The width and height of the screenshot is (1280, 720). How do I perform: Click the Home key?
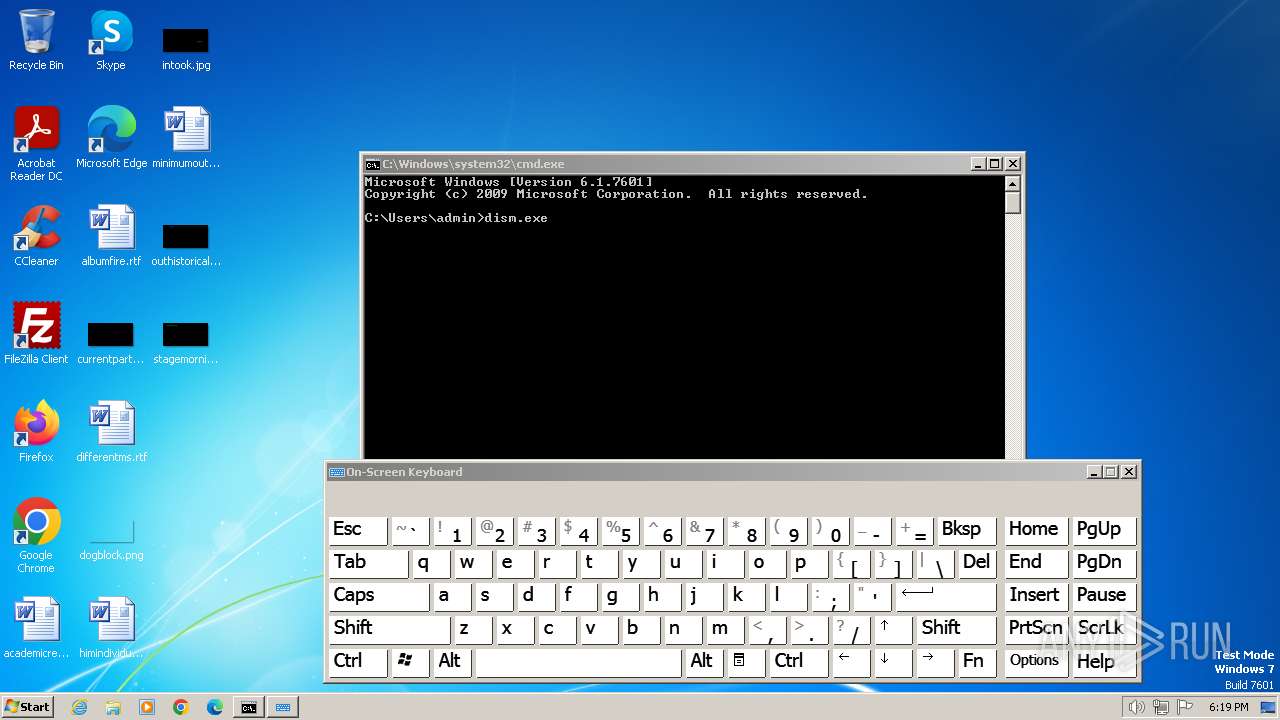(x=1036, y=530)
